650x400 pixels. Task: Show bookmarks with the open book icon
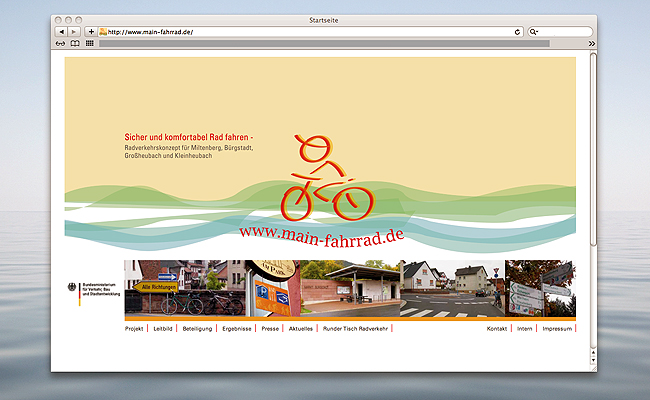75,44
